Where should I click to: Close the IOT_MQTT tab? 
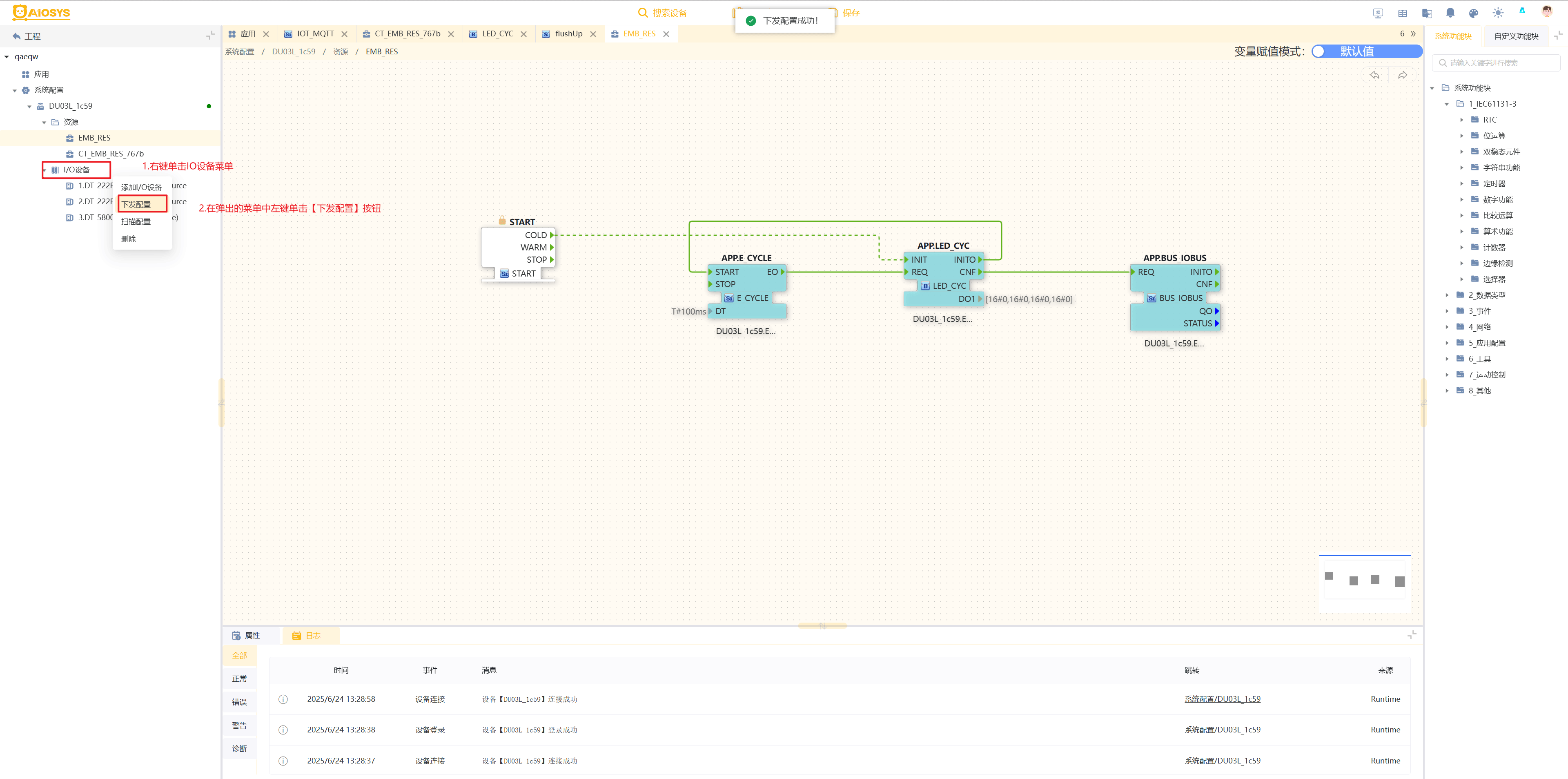[x=345, y=34]
